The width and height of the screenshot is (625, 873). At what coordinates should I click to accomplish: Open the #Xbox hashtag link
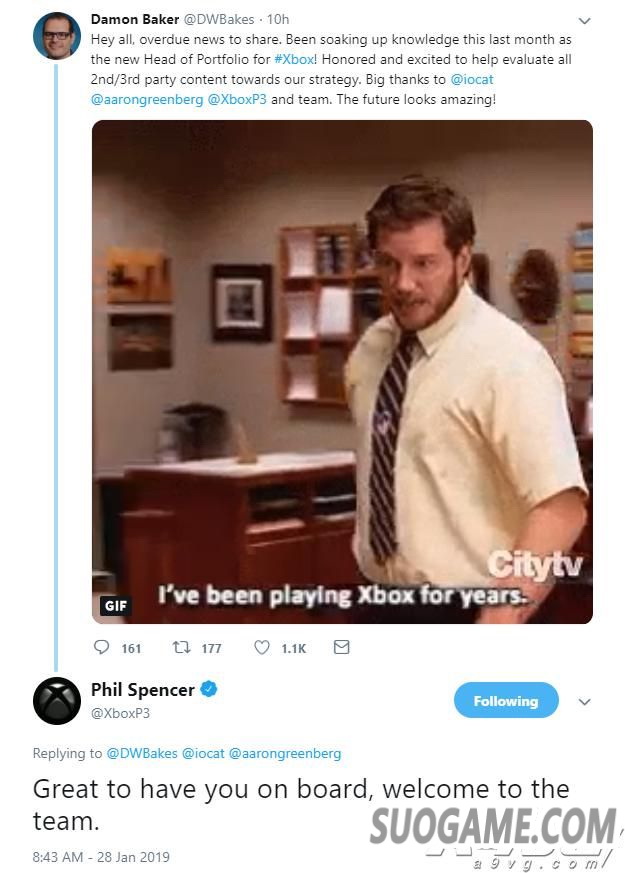[295, 59]
